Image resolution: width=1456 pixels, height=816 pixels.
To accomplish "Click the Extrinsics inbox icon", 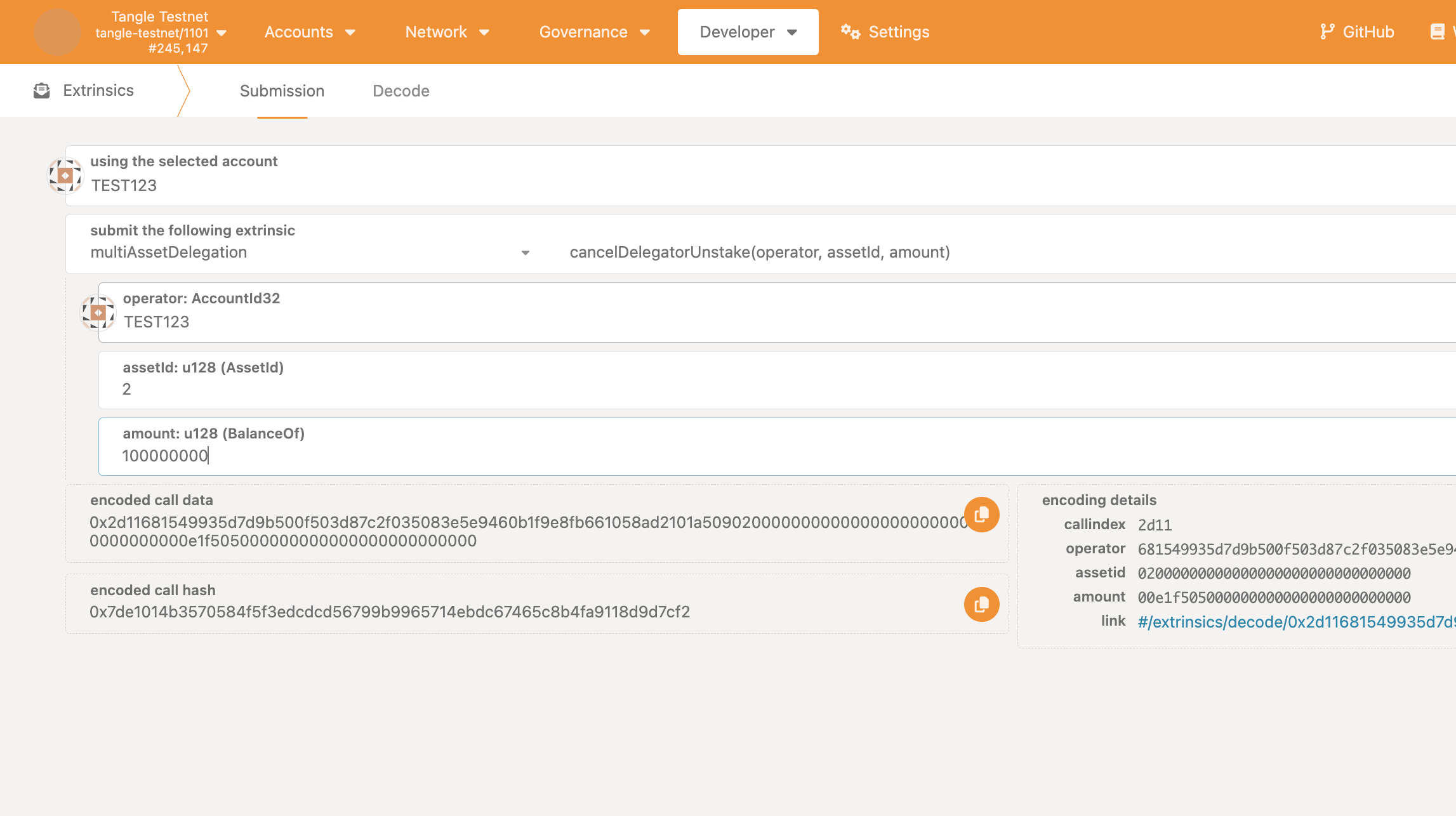I will [x=41, y=90].
